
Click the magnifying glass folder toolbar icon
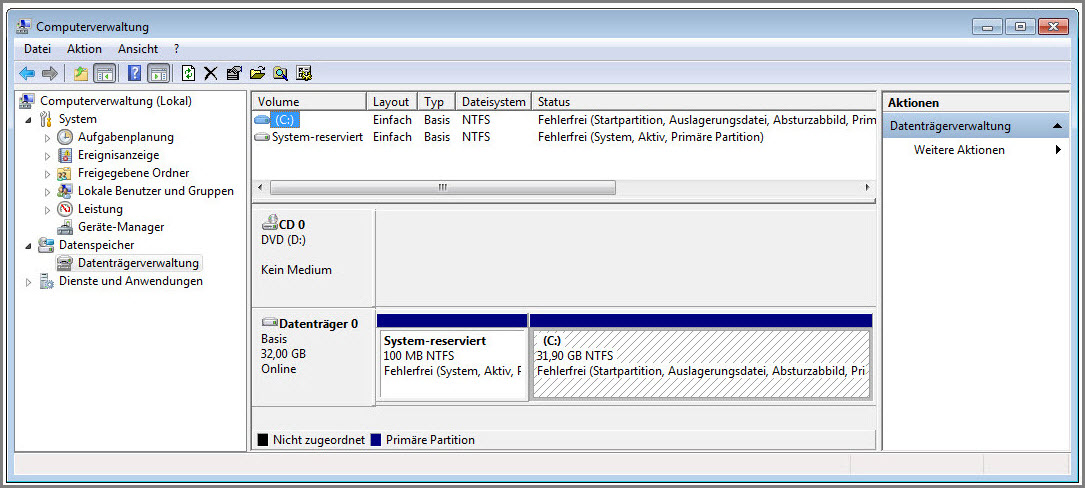[x=281, y=73]
